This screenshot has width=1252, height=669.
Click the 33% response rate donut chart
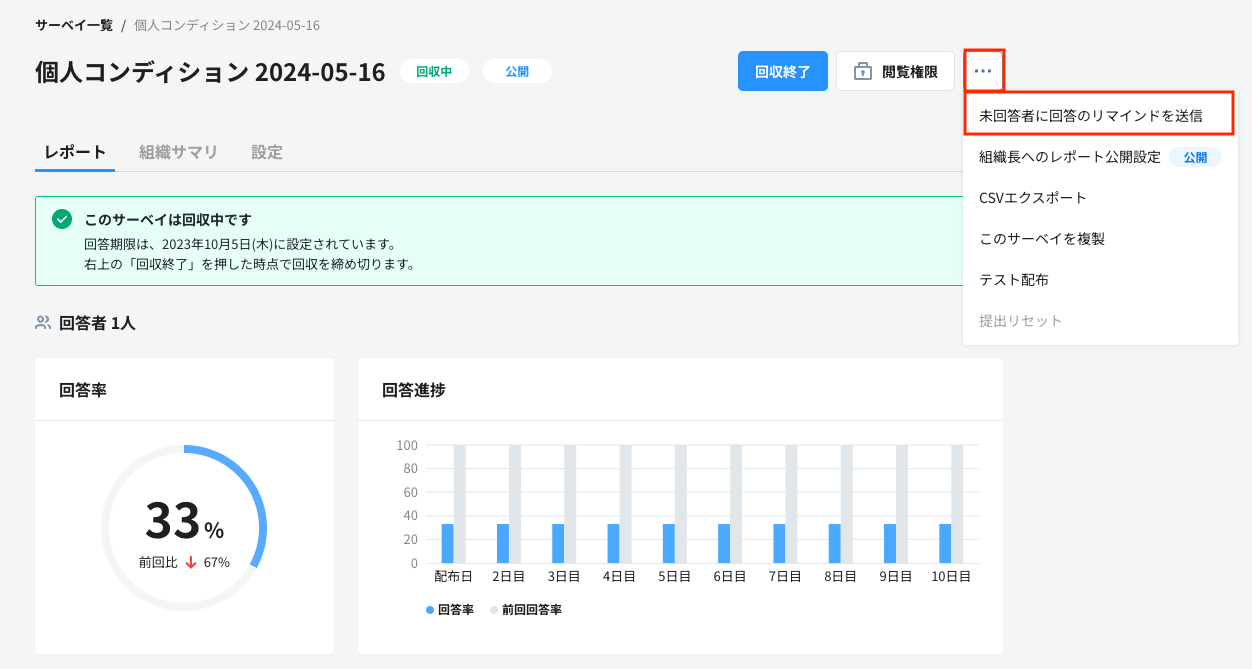pos(184,527)
